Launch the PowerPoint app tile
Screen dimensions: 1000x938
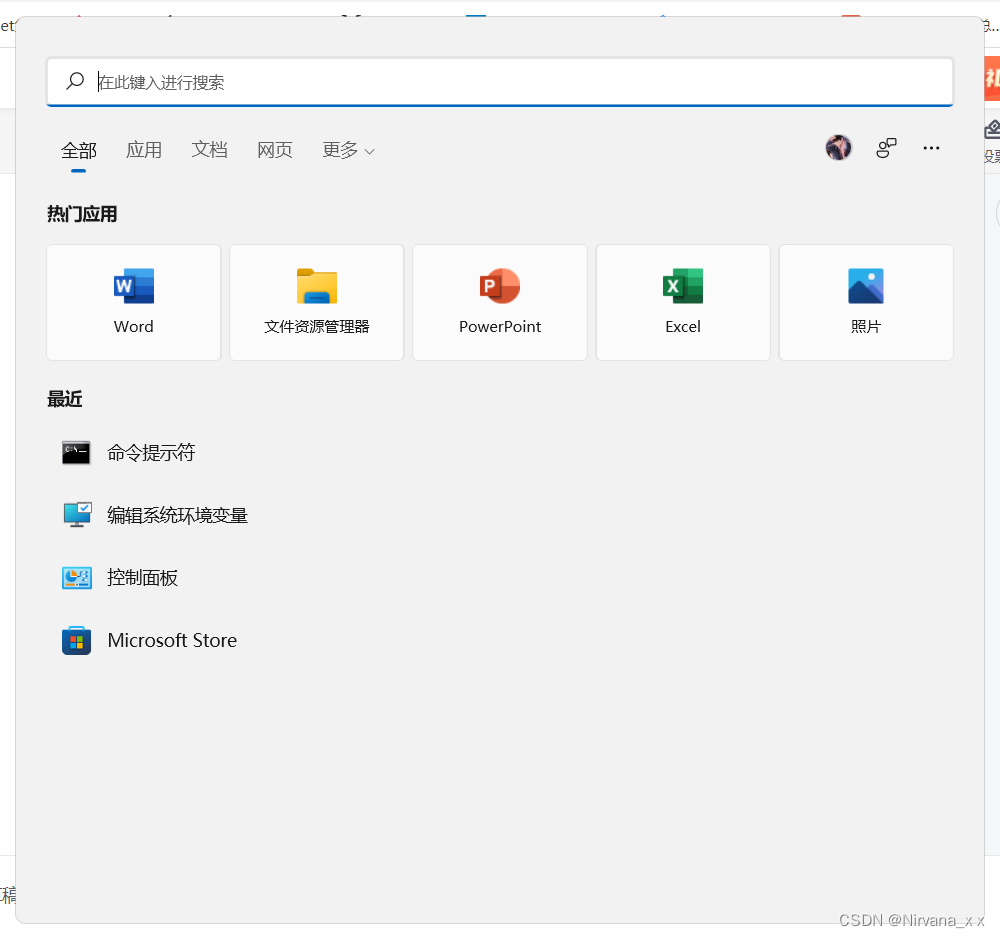pyautogui.click(x=499, y=302)
